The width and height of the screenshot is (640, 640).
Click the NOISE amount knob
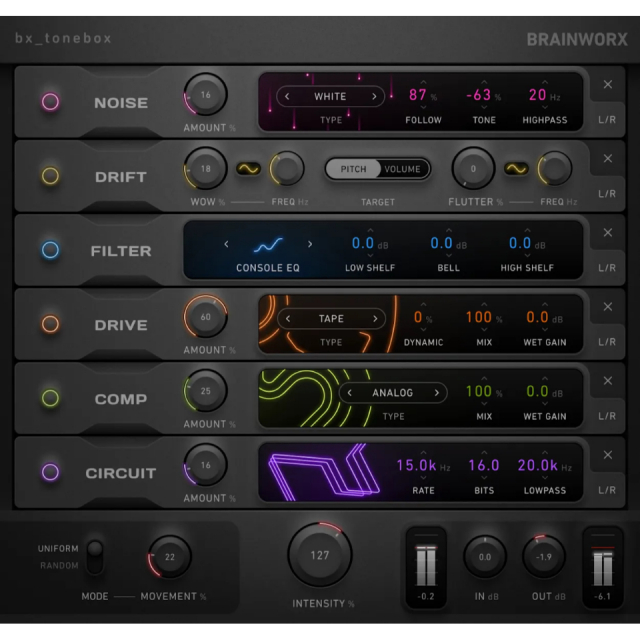[x=205, y=95]
